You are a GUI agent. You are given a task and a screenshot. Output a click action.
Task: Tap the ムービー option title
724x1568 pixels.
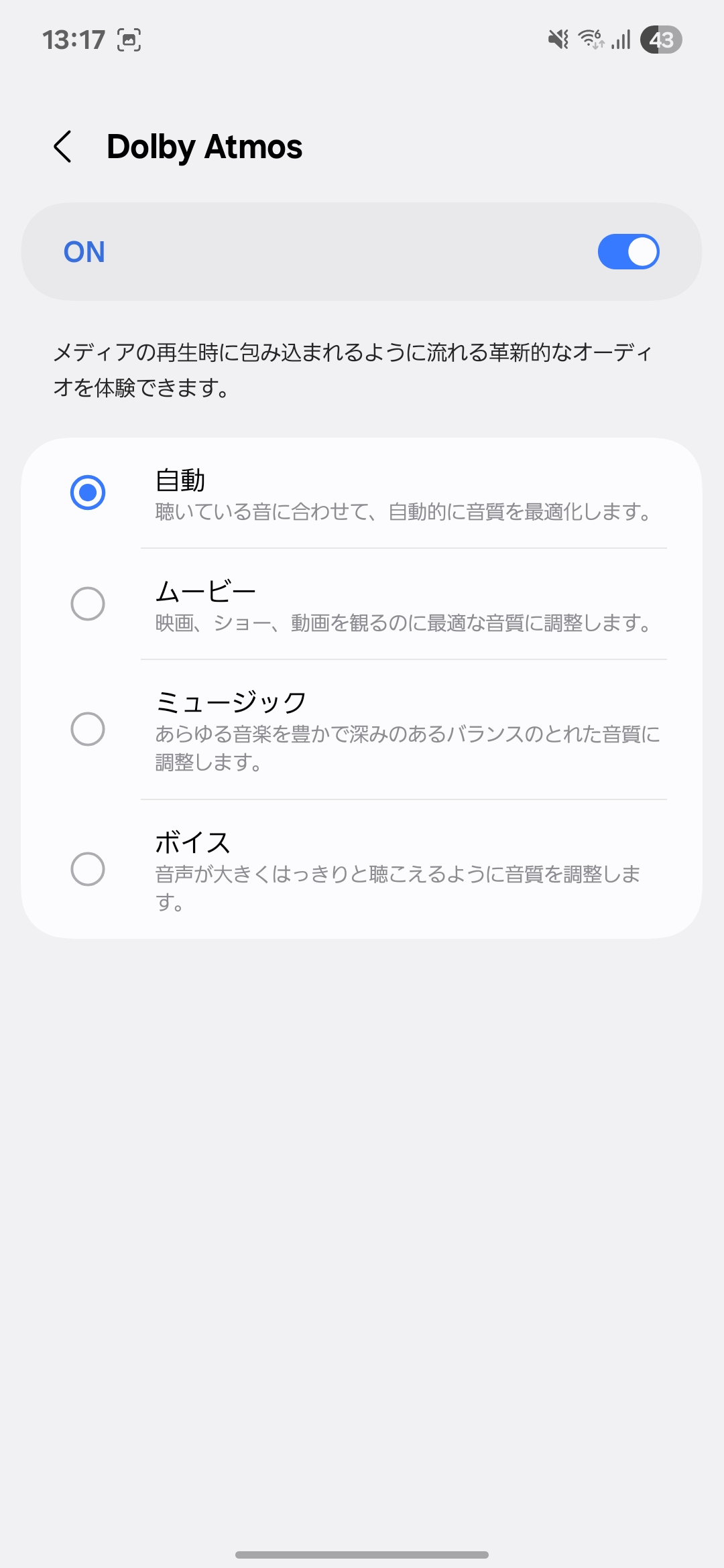206,592
